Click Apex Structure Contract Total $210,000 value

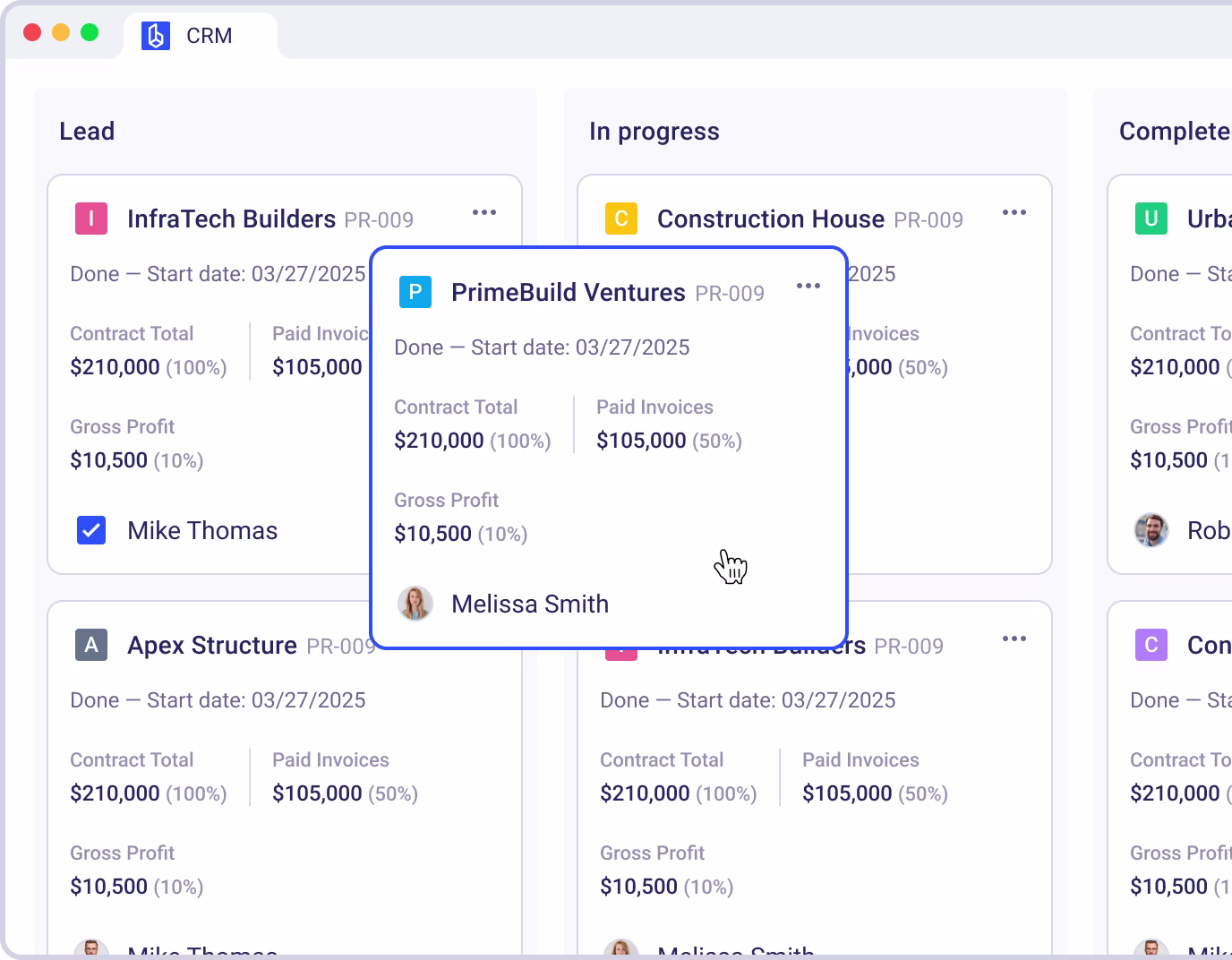115,793
